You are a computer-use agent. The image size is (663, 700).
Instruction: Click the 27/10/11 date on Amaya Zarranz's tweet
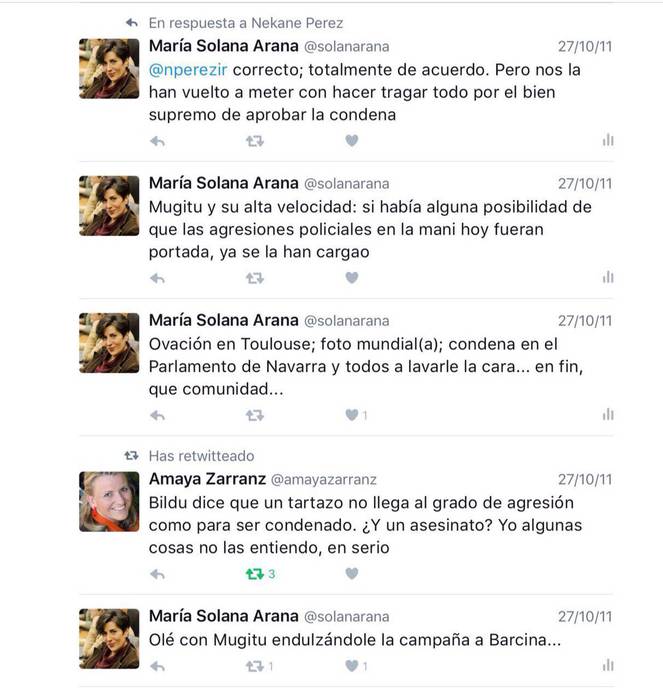[585, 480]
